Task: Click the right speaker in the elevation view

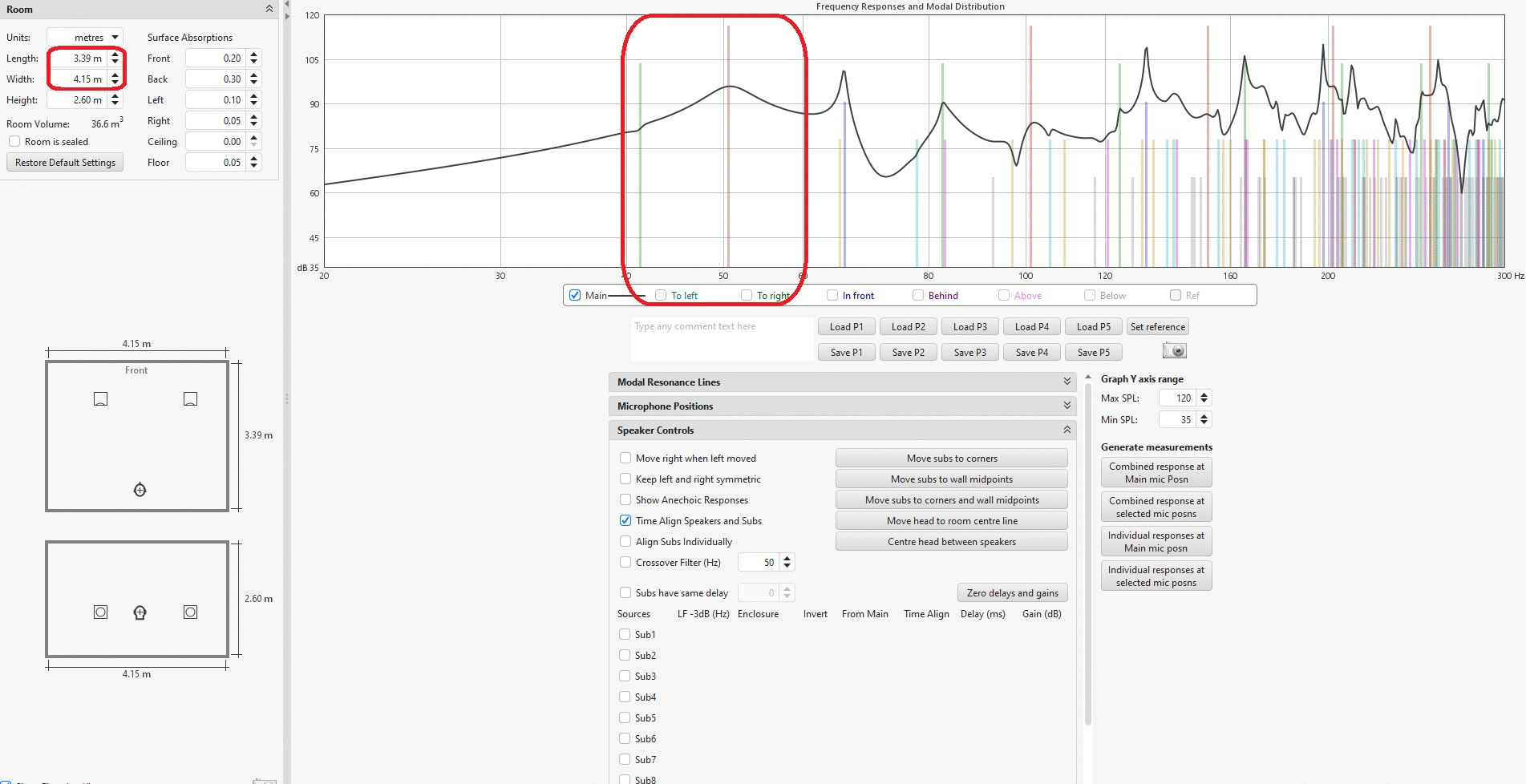Action: (190, 612)
